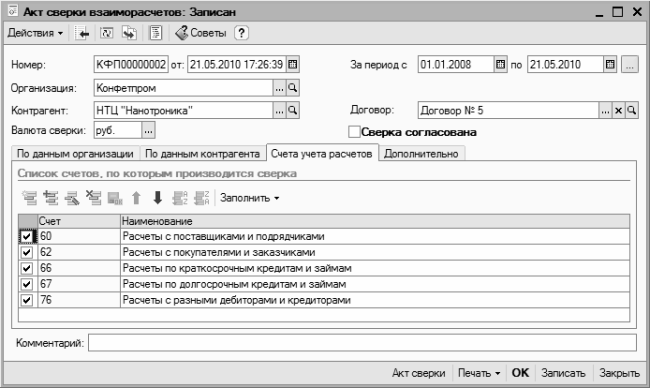
Task: Click the document report toolbar icon
Action: [x=155, y=33]
